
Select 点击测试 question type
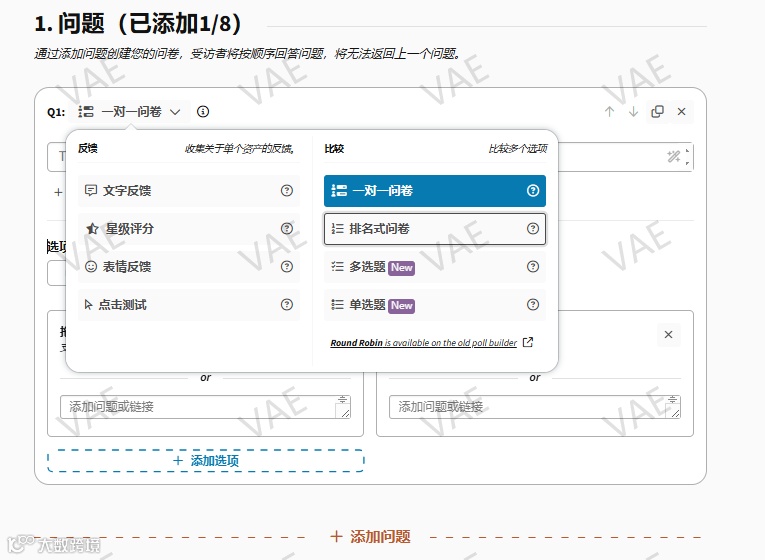tap(189, 305)
